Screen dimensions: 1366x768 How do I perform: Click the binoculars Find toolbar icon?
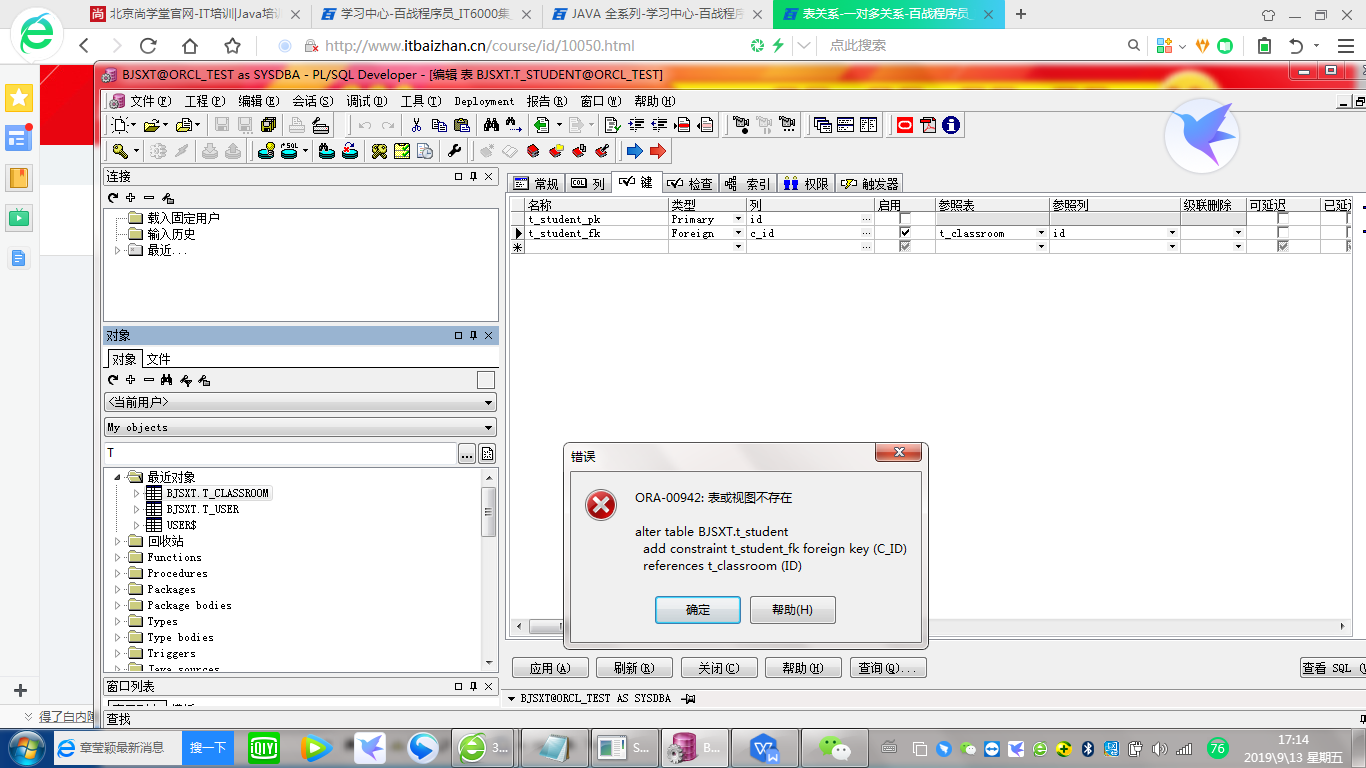491,125
